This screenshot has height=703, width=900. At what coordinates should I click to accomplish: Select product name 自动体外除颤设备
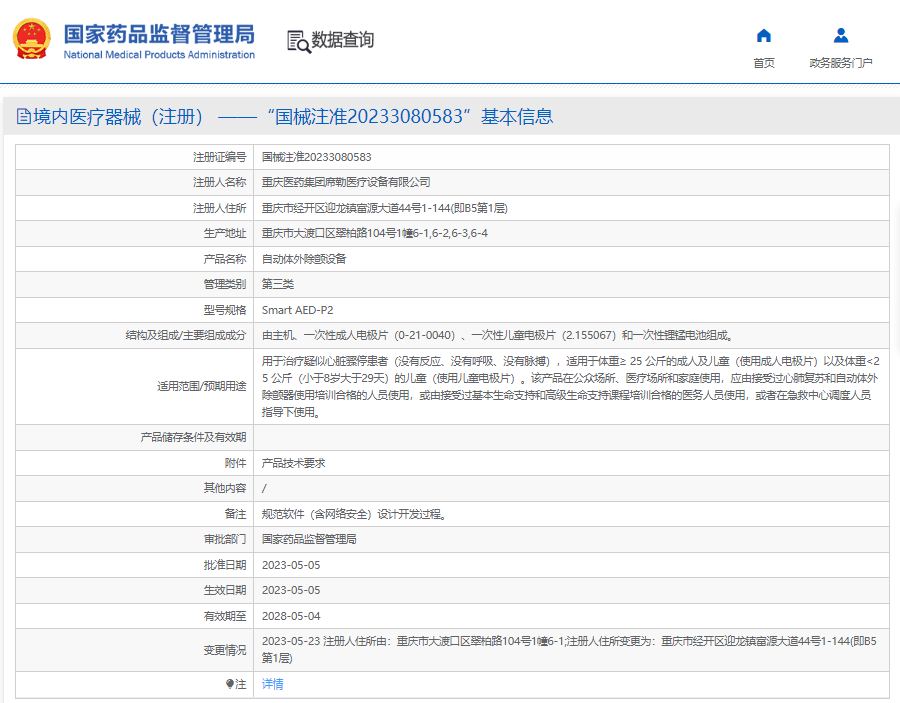point(304,259)
